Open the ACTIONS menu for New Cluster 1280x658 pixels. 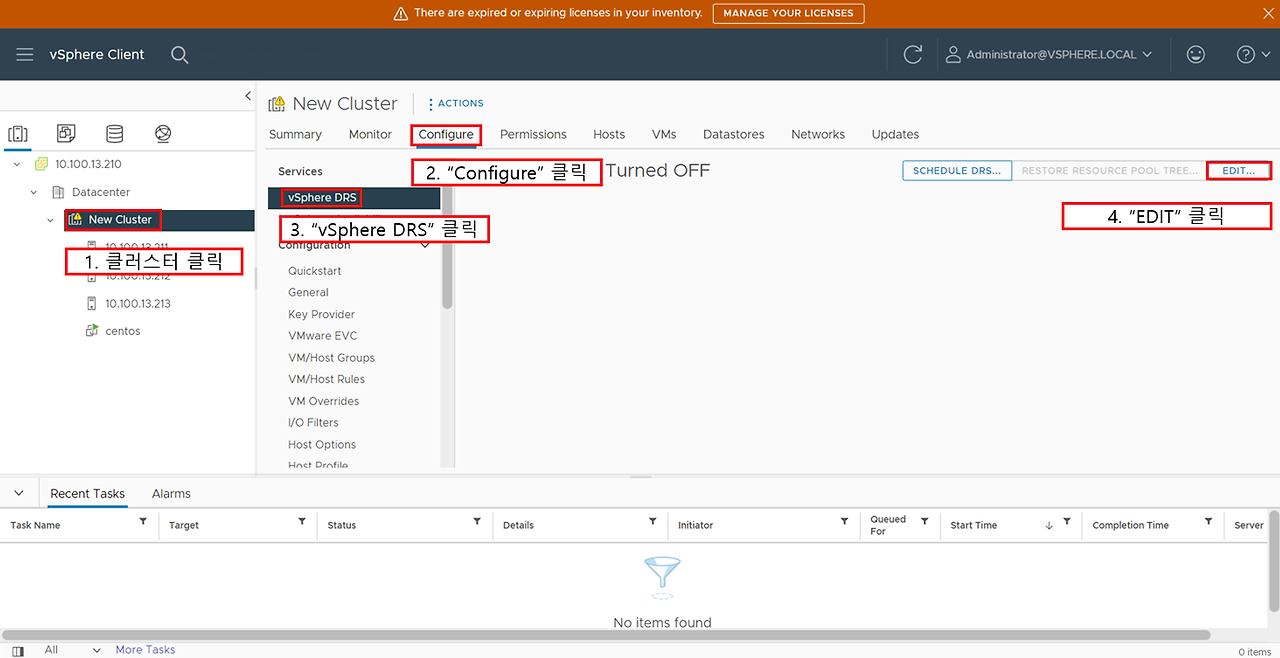click(456, 103)
